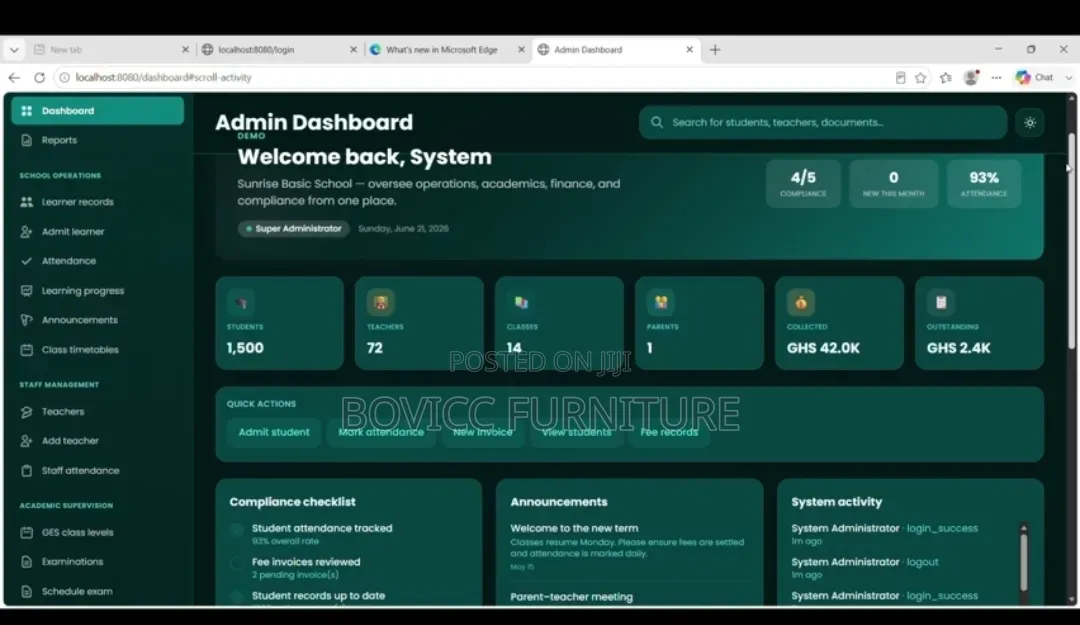Image resolution: width=1080 pixels, height=625 pixels.
Task: Click 'Parent-teacher meeting' announcement
Action: [x=572, y=597]
